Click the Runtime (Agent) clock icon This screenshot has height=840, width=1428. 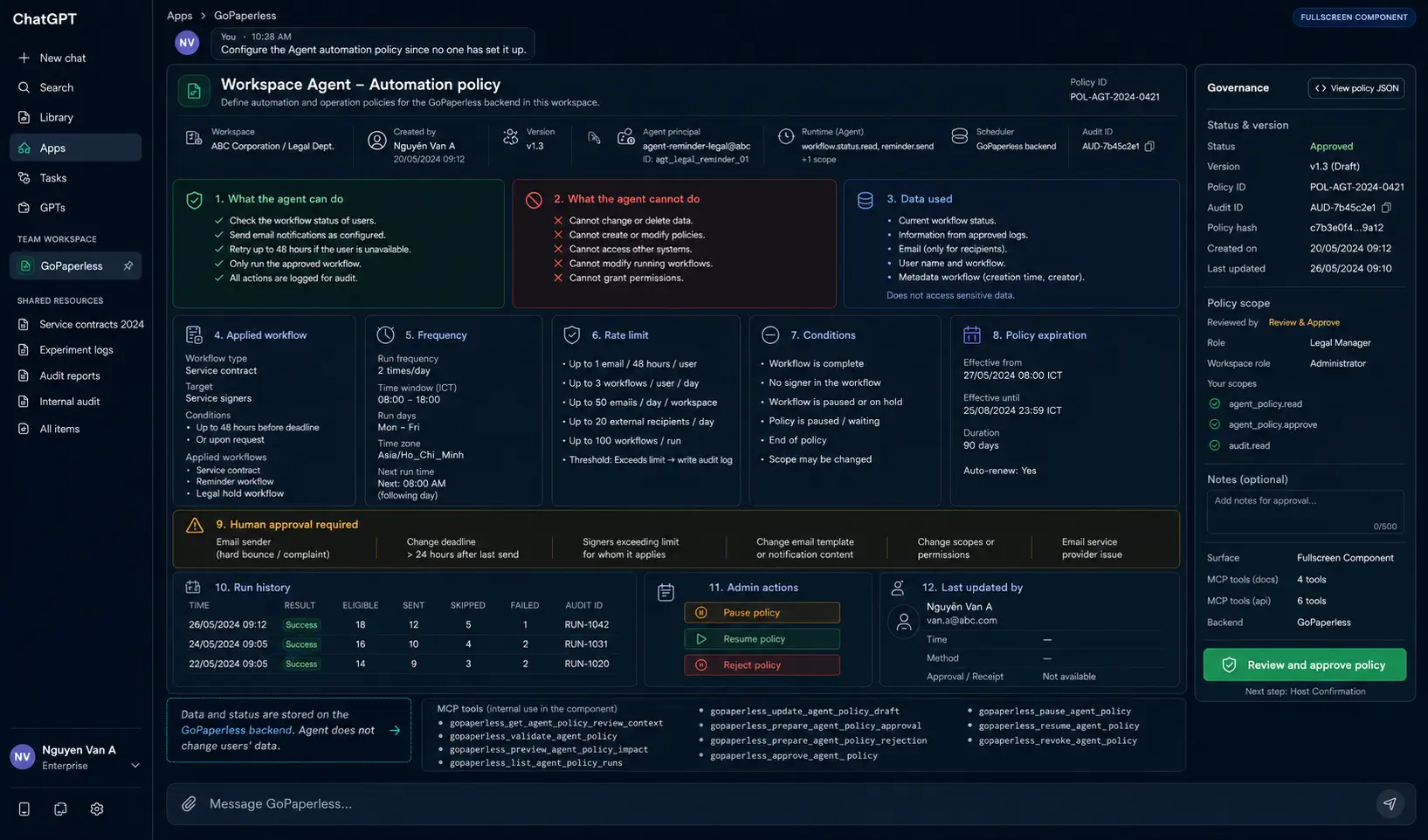tap(786, 136)
